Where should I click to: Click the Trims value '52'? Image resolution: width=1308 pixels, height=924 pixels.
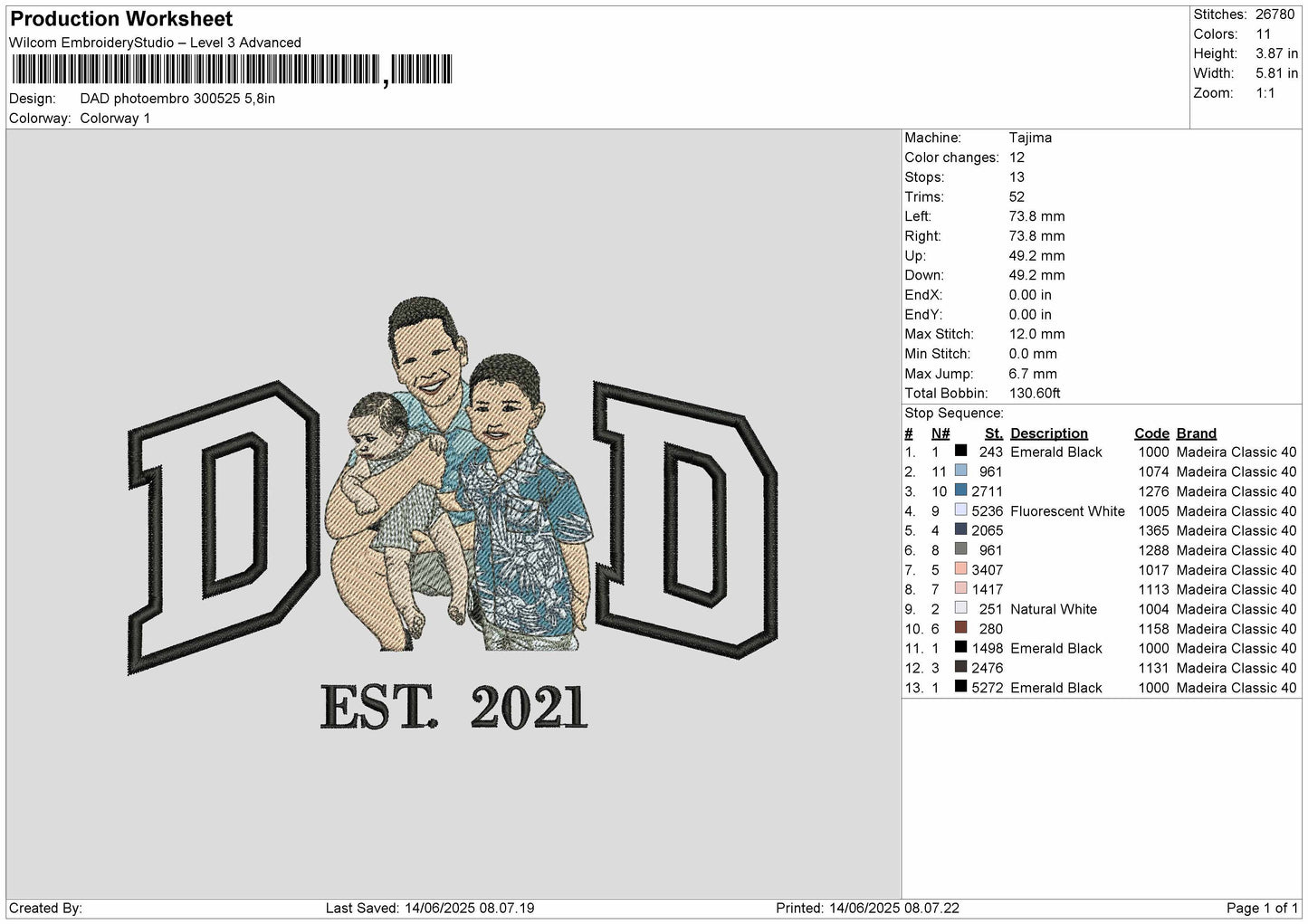[1017, 196]
